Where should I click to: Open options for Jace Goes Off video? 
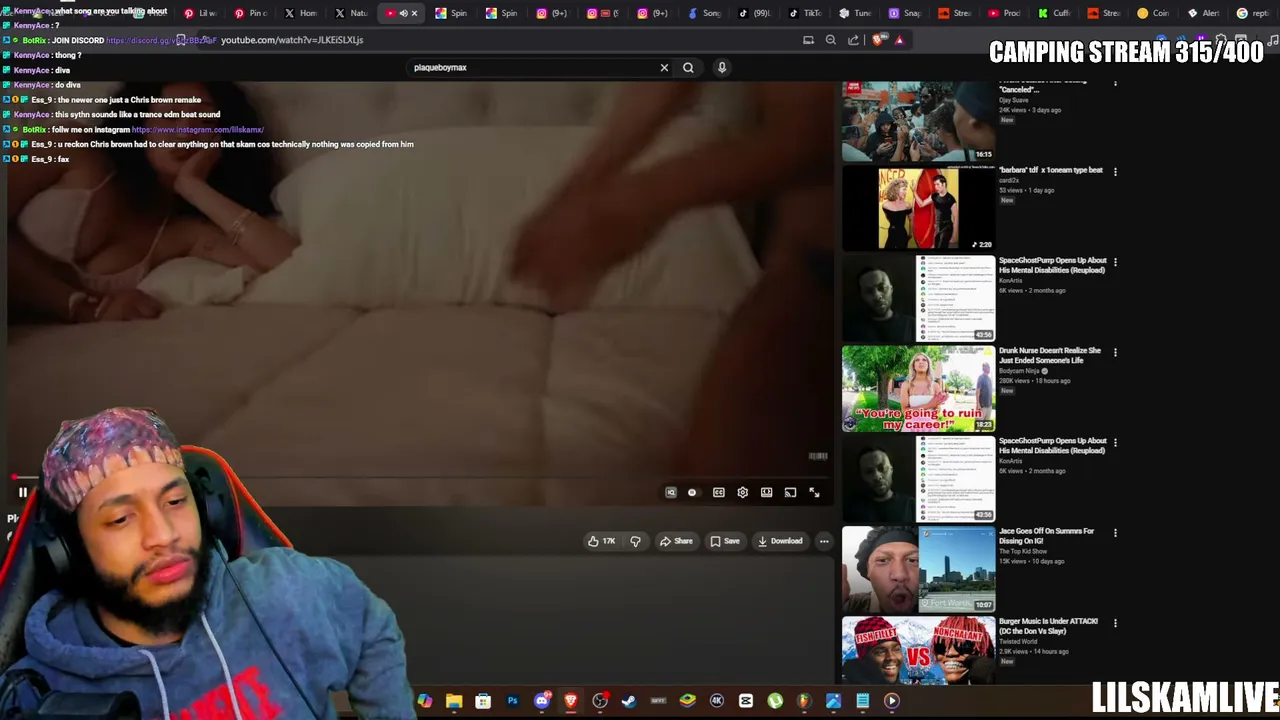[1115, 533]
